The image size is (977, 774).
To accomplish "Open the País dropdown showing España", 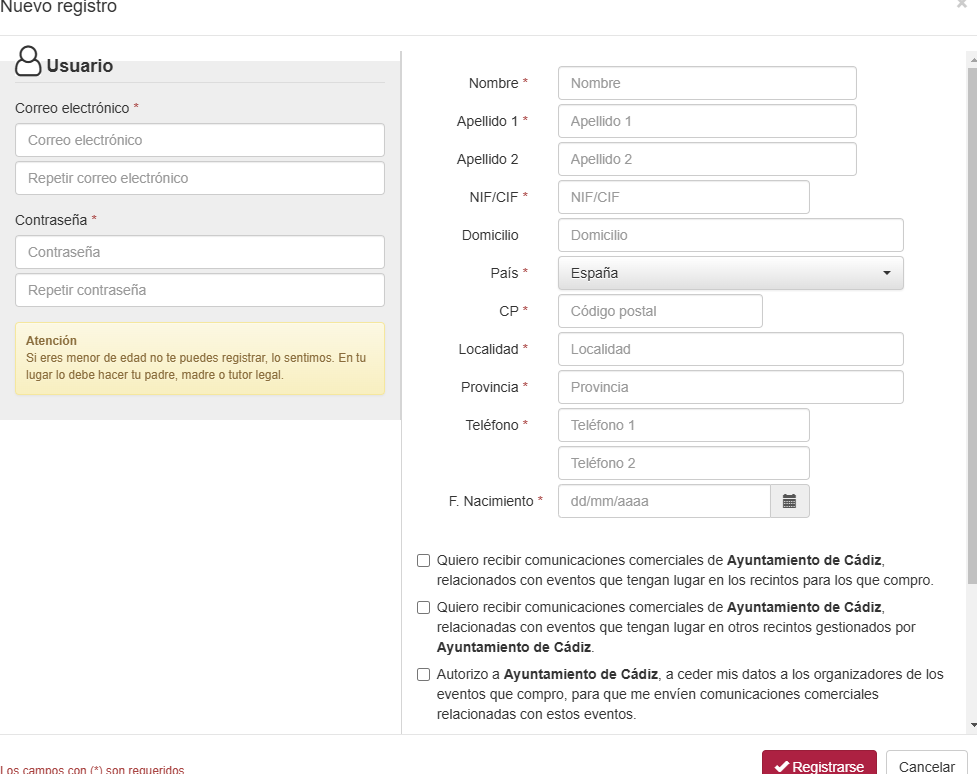I will (730, 273).
